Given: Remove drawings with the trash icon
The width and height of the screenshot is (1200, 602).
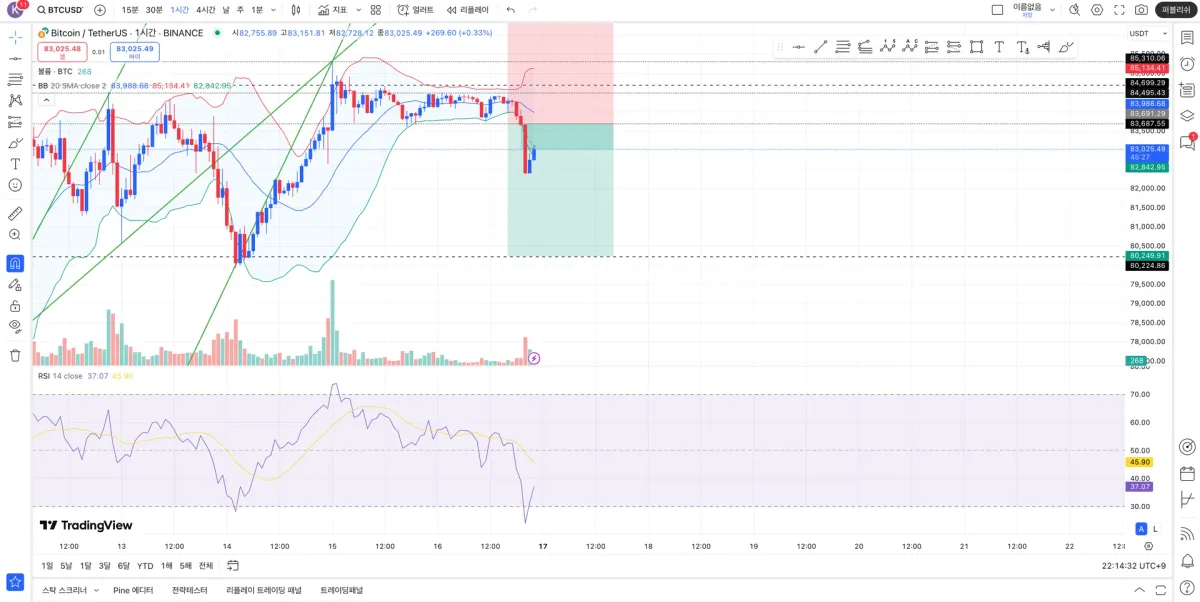Looking at the screenshot, I should pos(15,355).
